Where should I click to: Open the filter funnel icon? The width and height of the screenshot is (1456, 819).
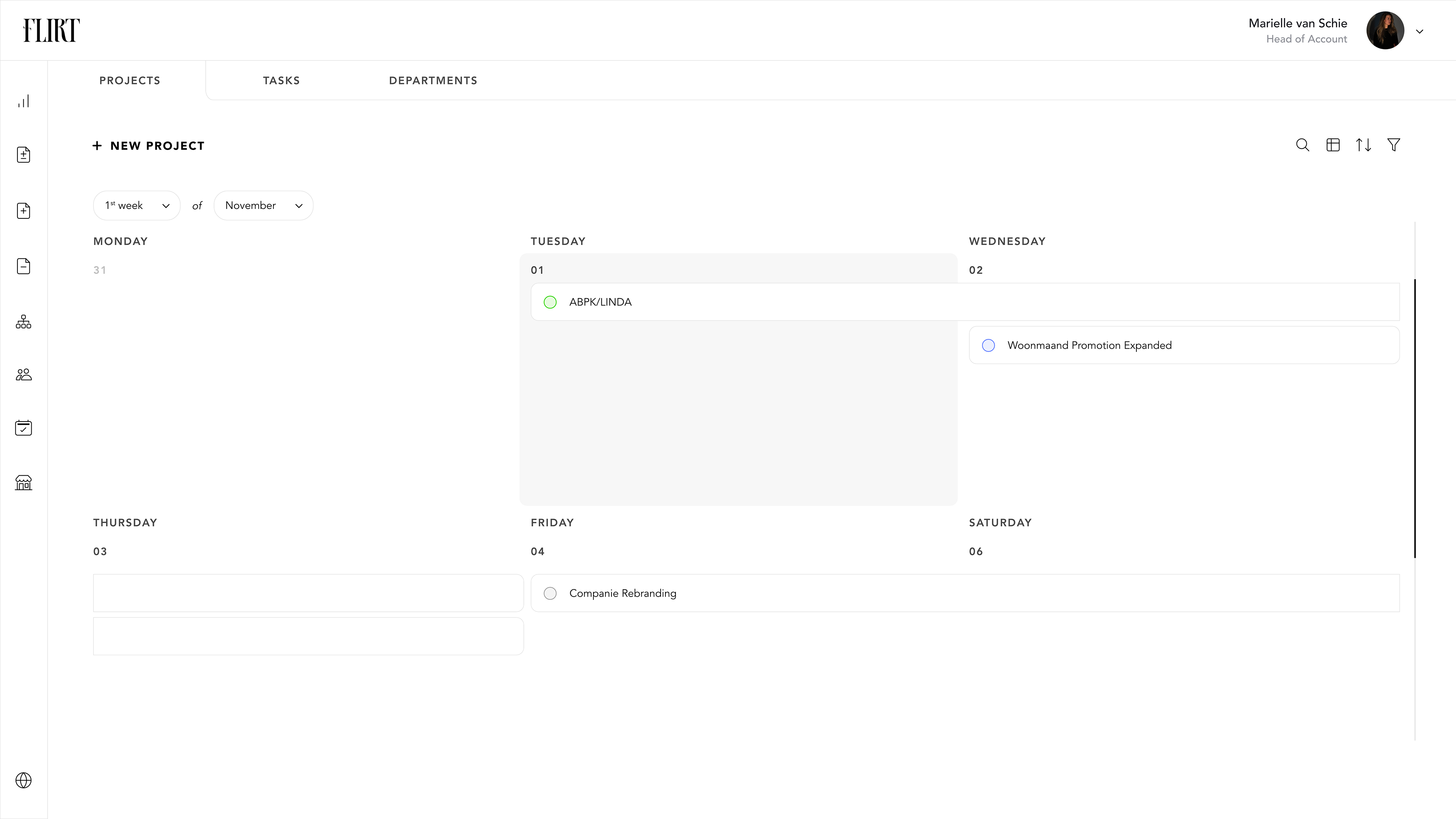point(1394,145)
